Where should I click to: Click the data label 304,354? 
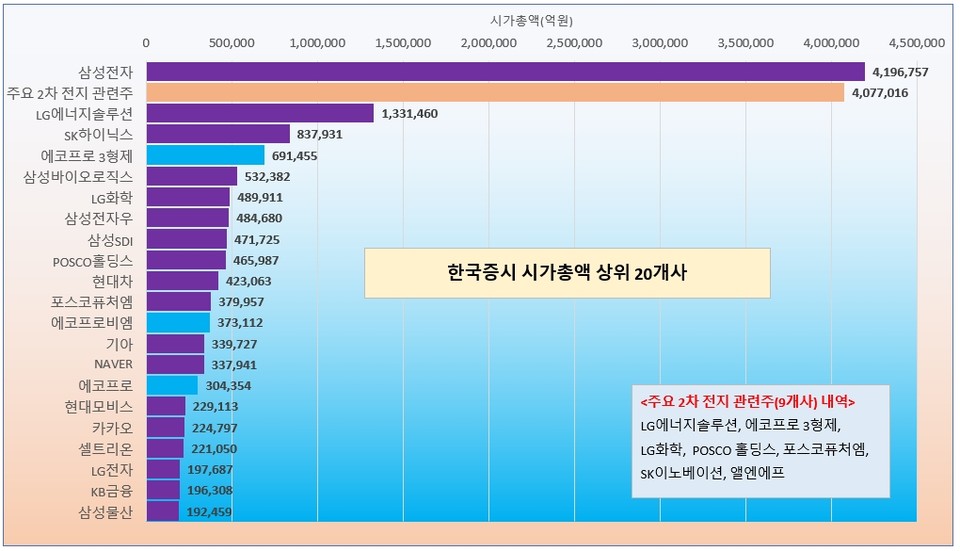(228, 386)
